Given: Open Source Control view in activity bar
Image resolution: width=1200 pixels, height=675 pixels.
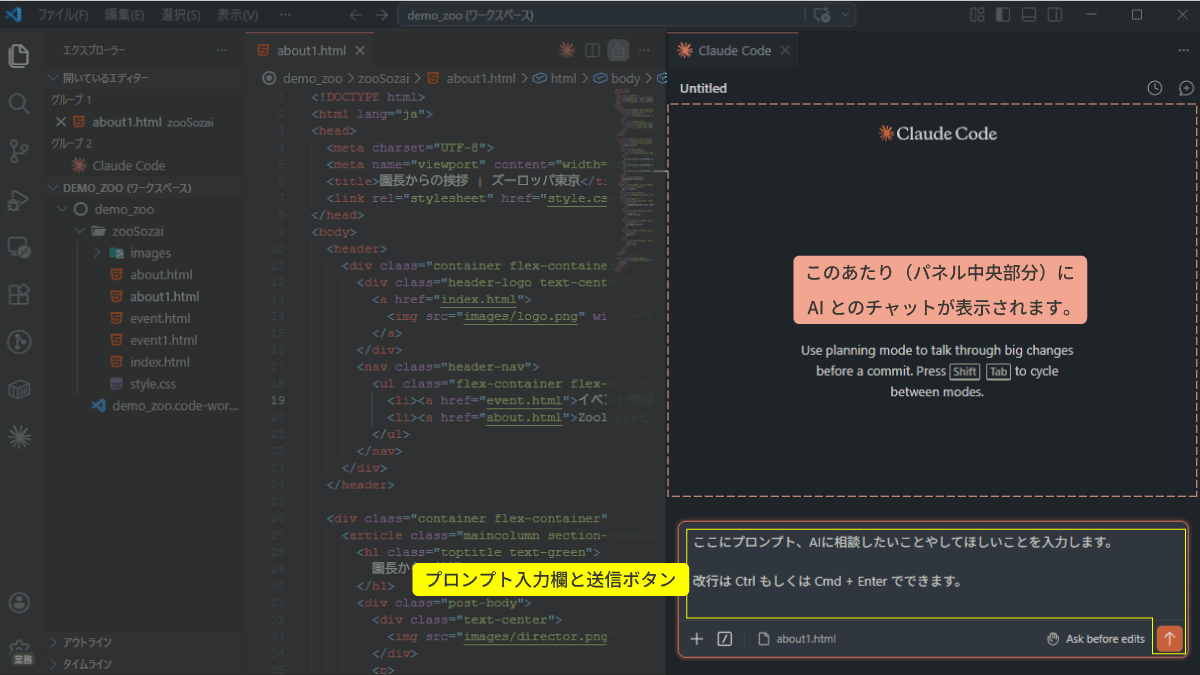Looking at the screenshot, I should coord(18,151).
